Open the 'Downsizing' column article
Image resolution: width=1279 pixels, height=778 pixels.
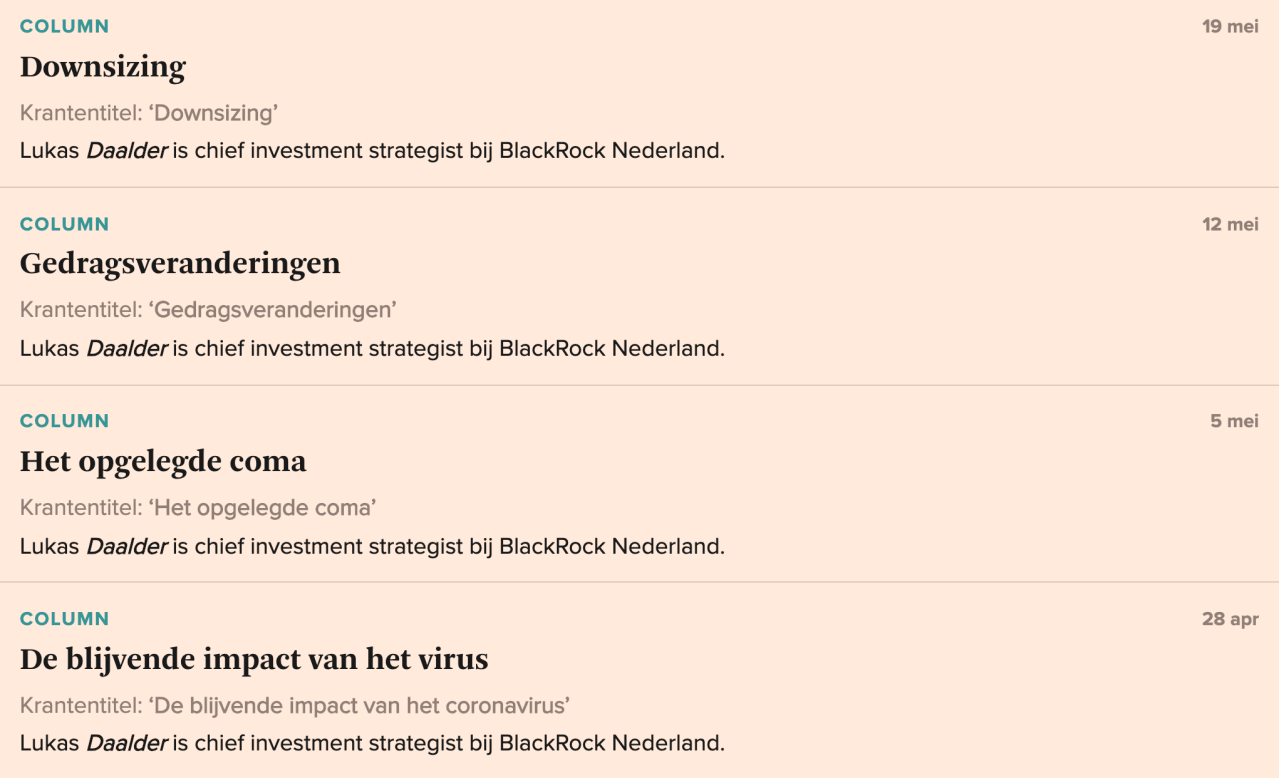[x=103, y=67]
